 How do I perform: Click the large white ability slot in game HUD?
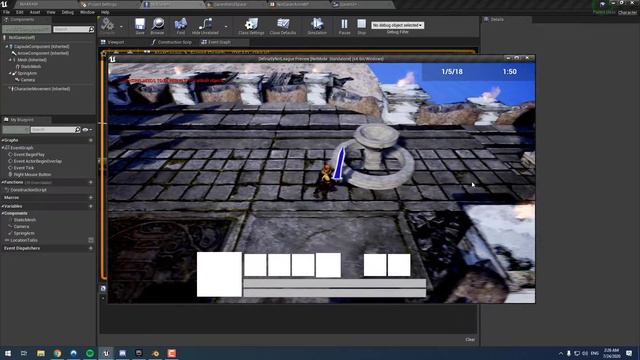pyautogui.click(x=219, y=274)
